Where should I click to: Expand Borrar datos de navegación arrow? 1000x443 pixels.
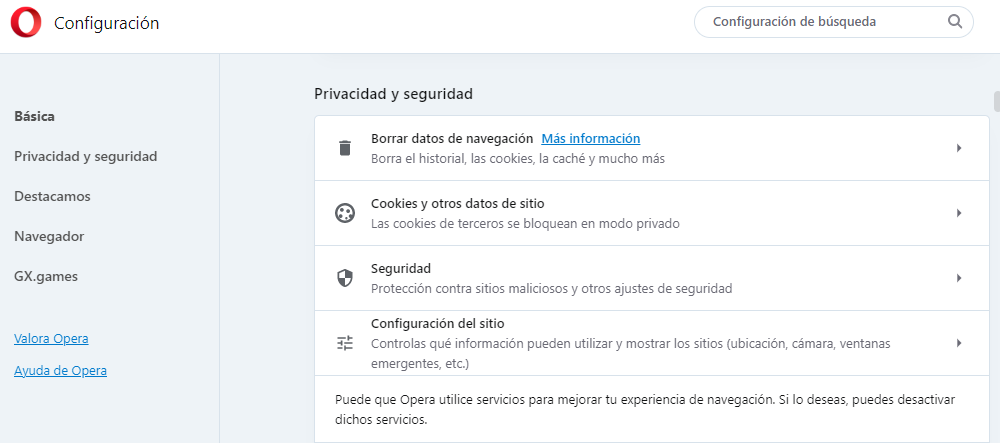pos(959,148)
